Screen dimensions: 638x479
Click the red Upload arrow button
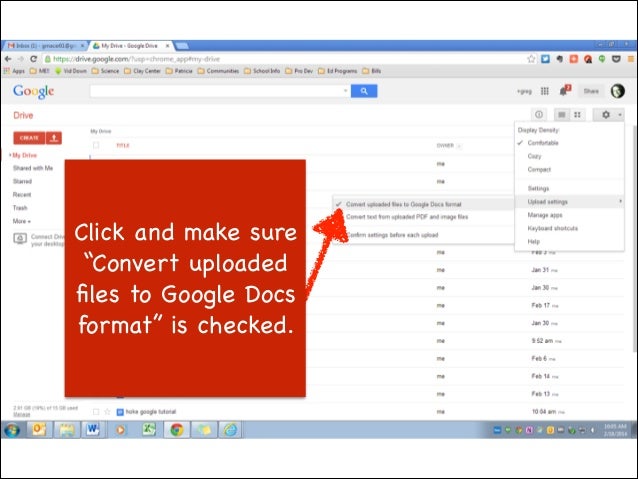pyautogui.click(x=54, y=138)
